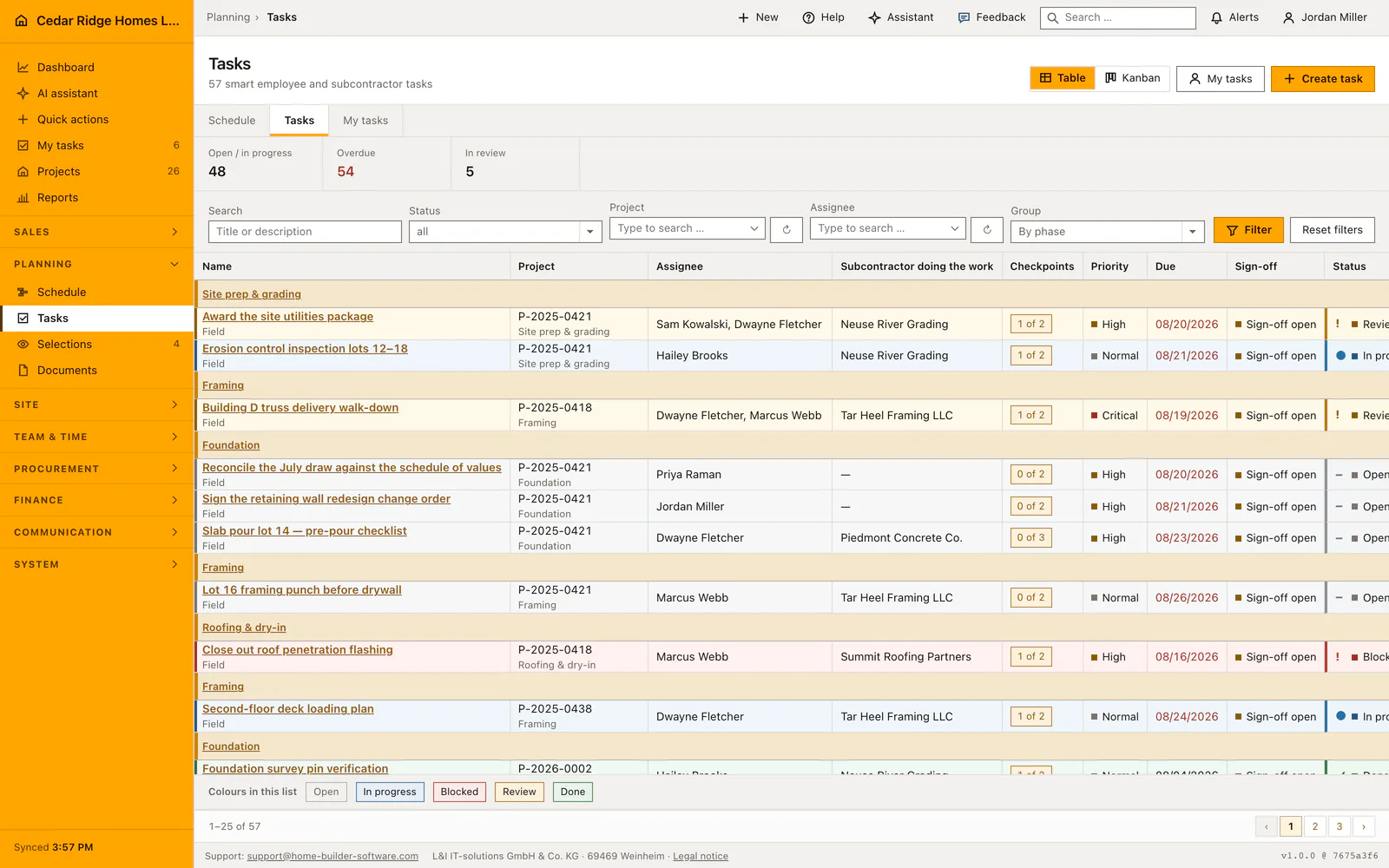1389x868 pixels.
Task: Click the In progress colour legend chip
Action: click(x=390, y=792)
